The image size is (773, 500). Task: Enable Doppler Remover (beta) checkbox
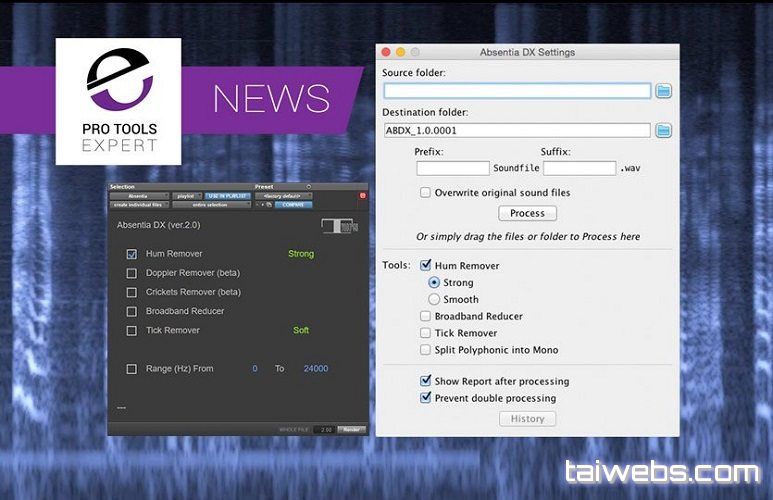[x=132, y=273]
